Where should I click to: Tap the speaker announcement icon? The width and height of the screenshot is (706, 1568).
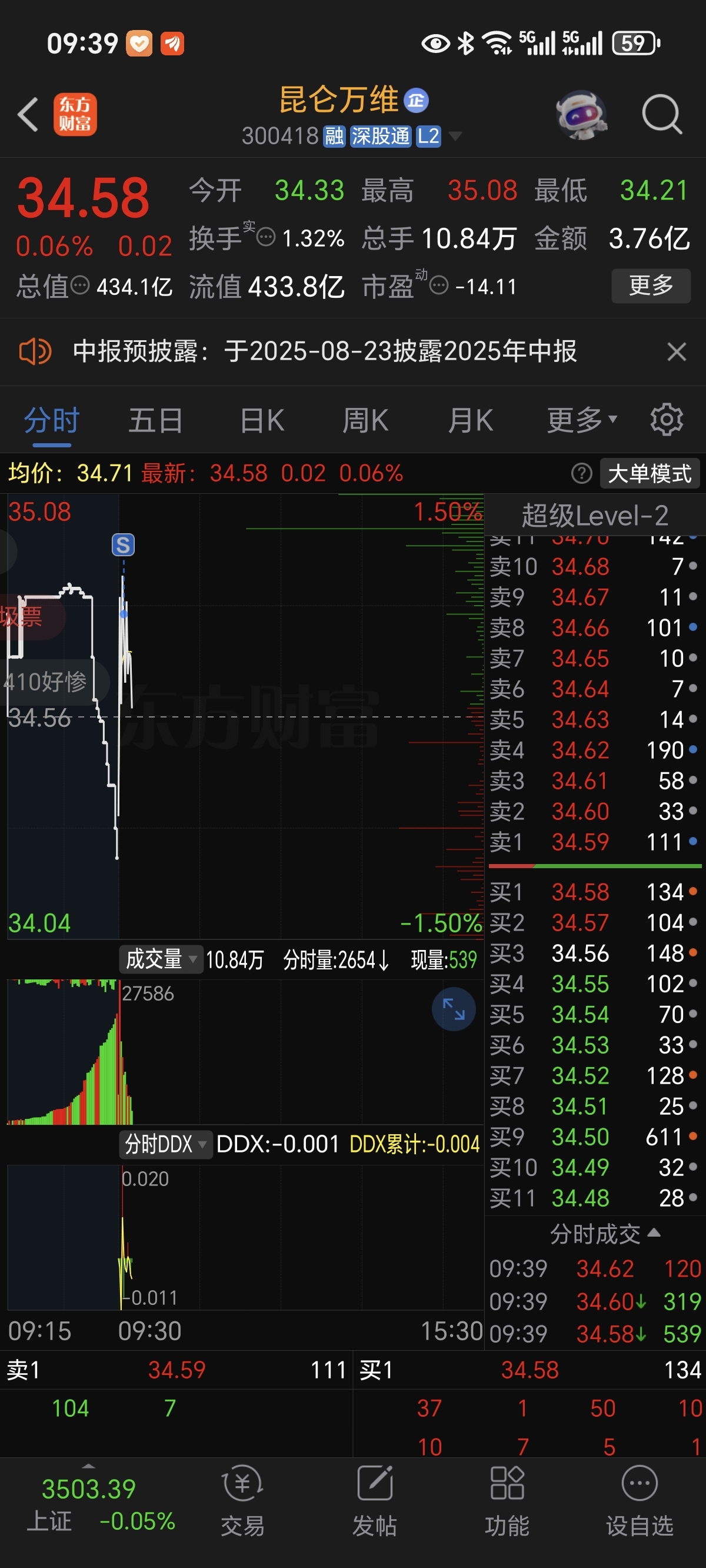(35, 351)
